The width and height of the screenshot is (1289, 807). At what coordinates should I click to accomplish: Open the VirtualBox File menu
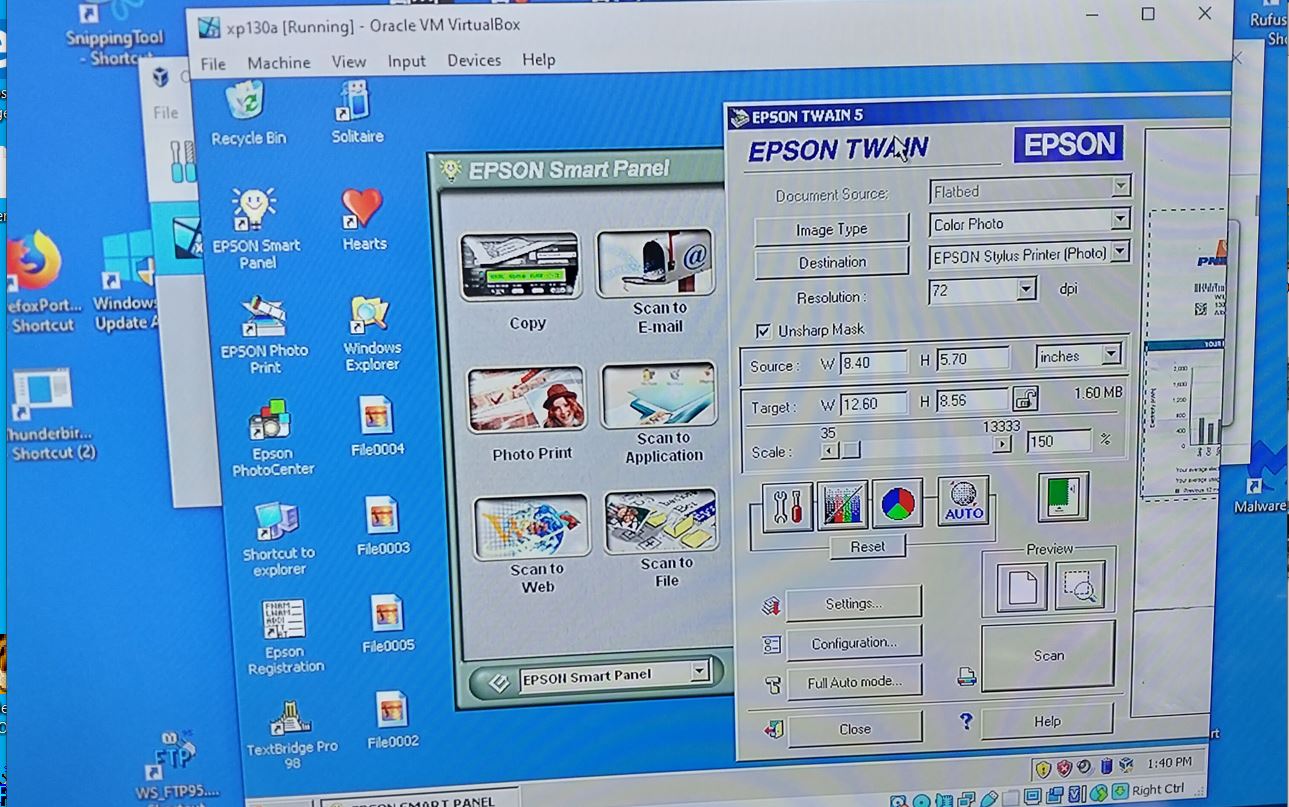[x=213, y=63]
